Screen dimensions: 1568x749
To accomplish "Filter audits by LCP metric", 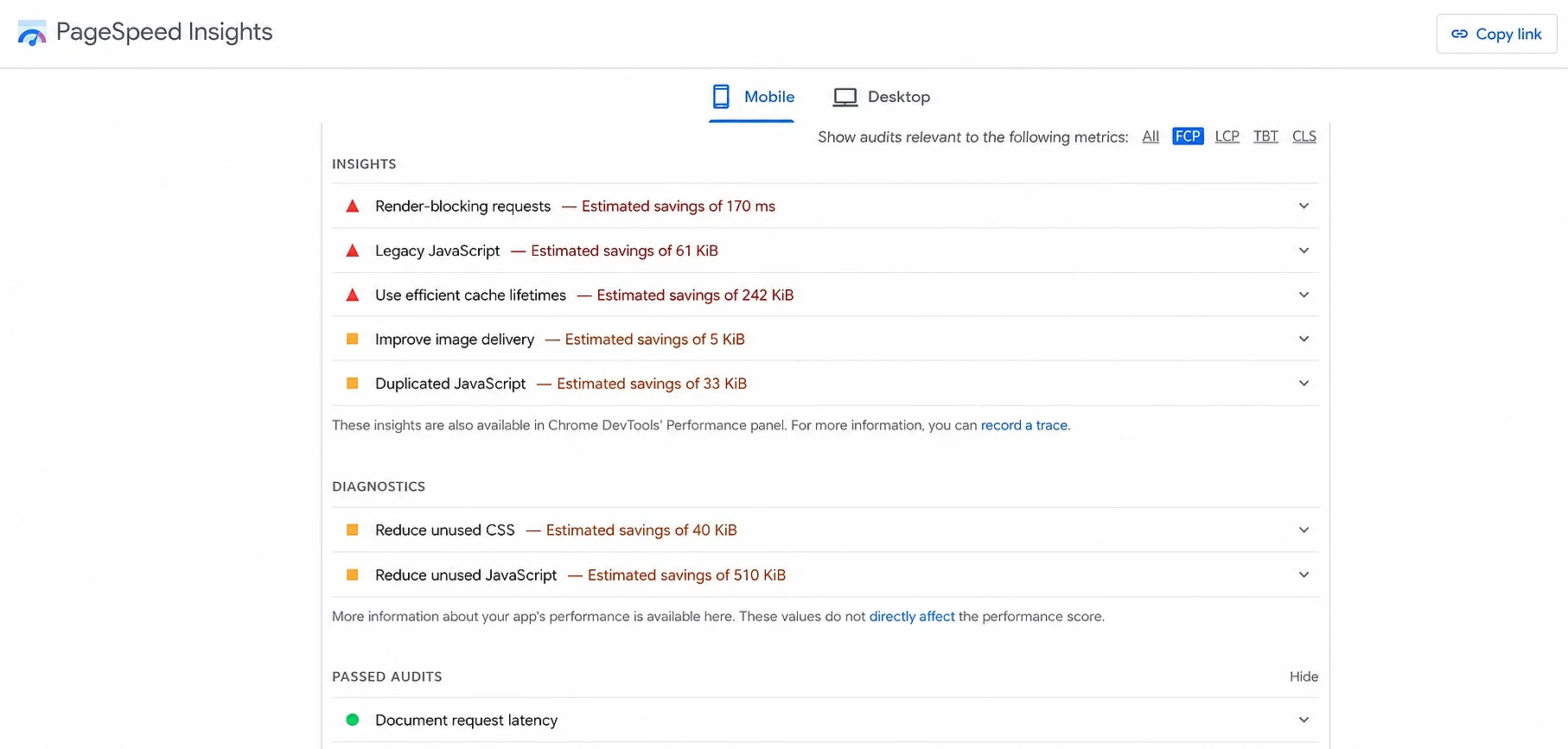I will click(x=1227, y=136).
